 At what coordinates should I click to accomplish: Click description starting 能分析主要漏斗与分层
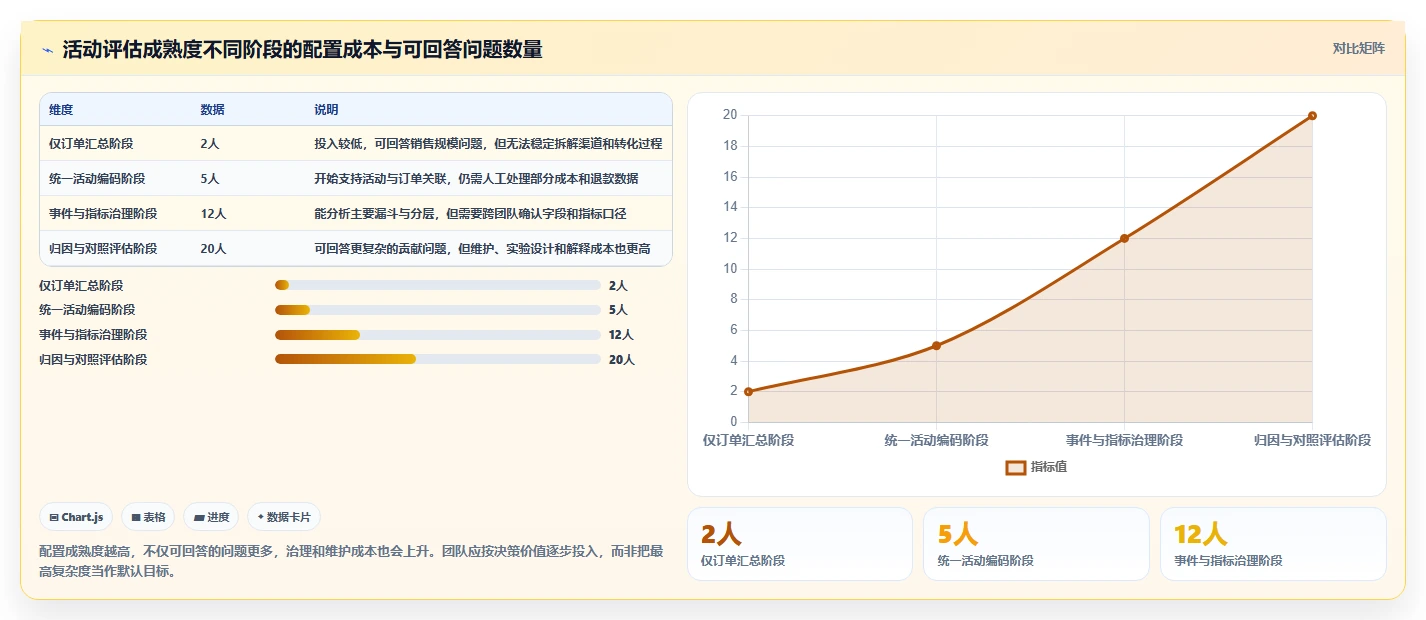click(x=470, y=214)
